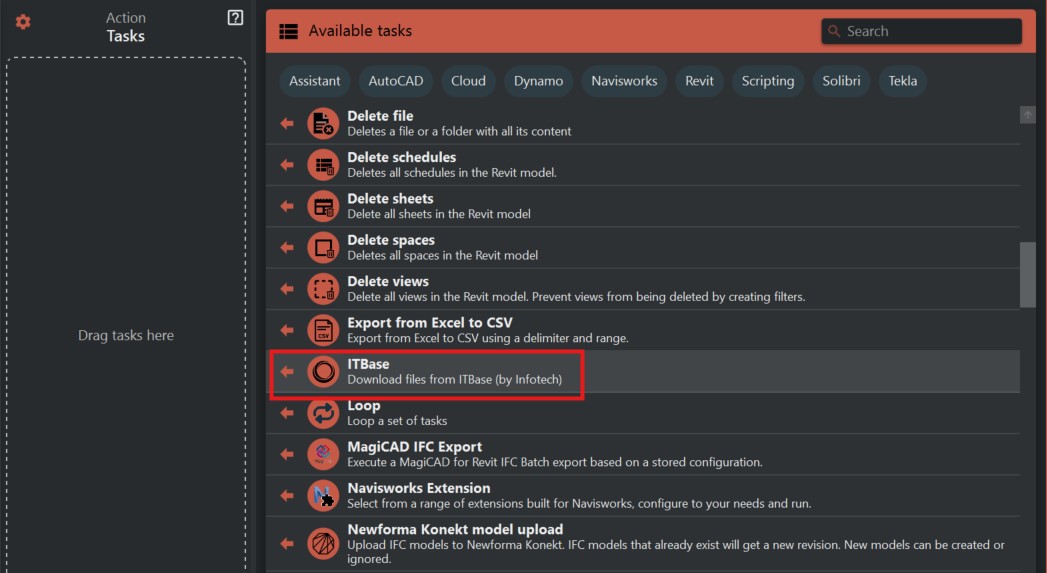Open the settings gear in Action panel

tap(23, 21)
